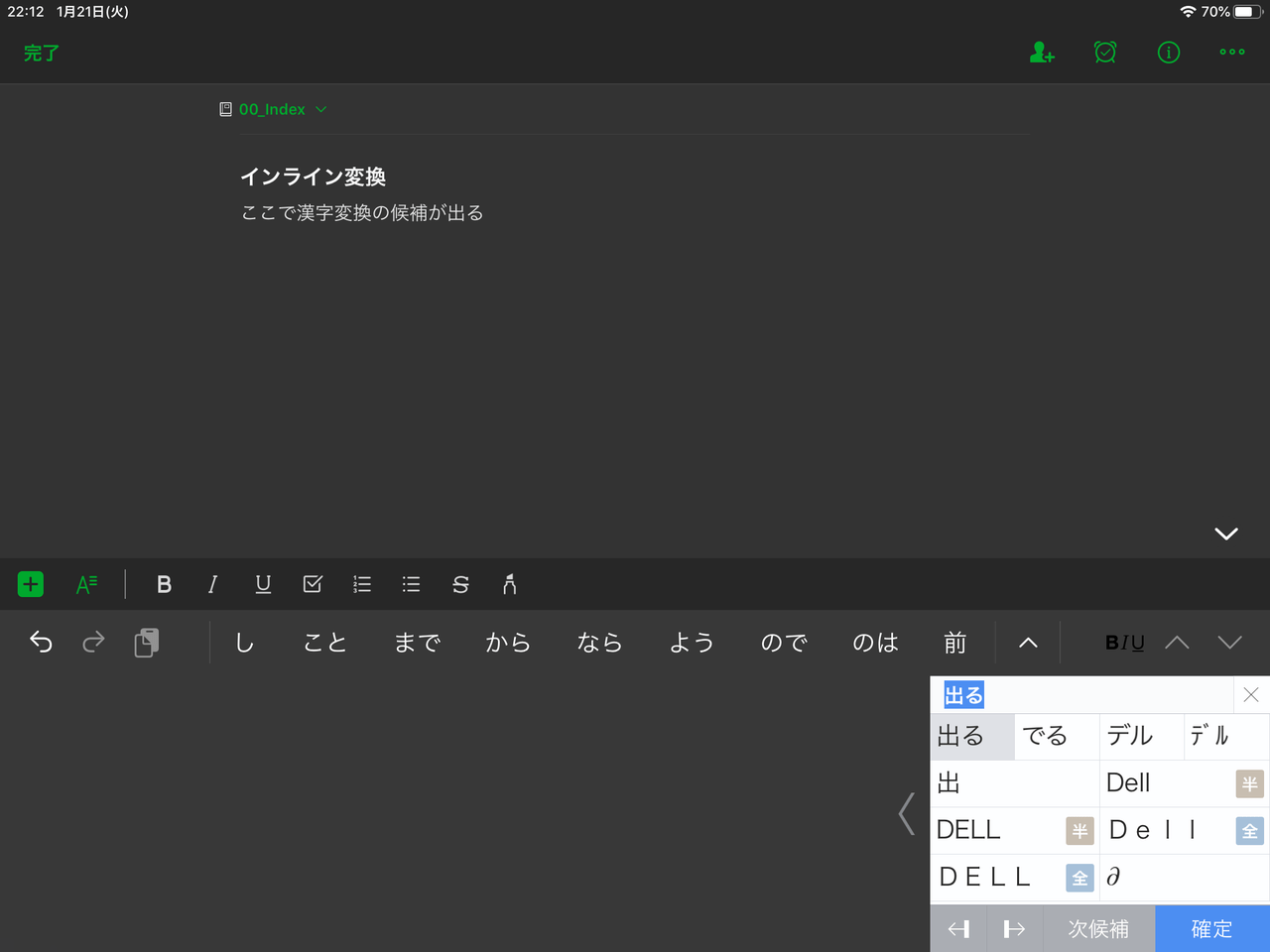
Task: Undo the last edit with the undo arrow
Action: (x=41, y=643)
